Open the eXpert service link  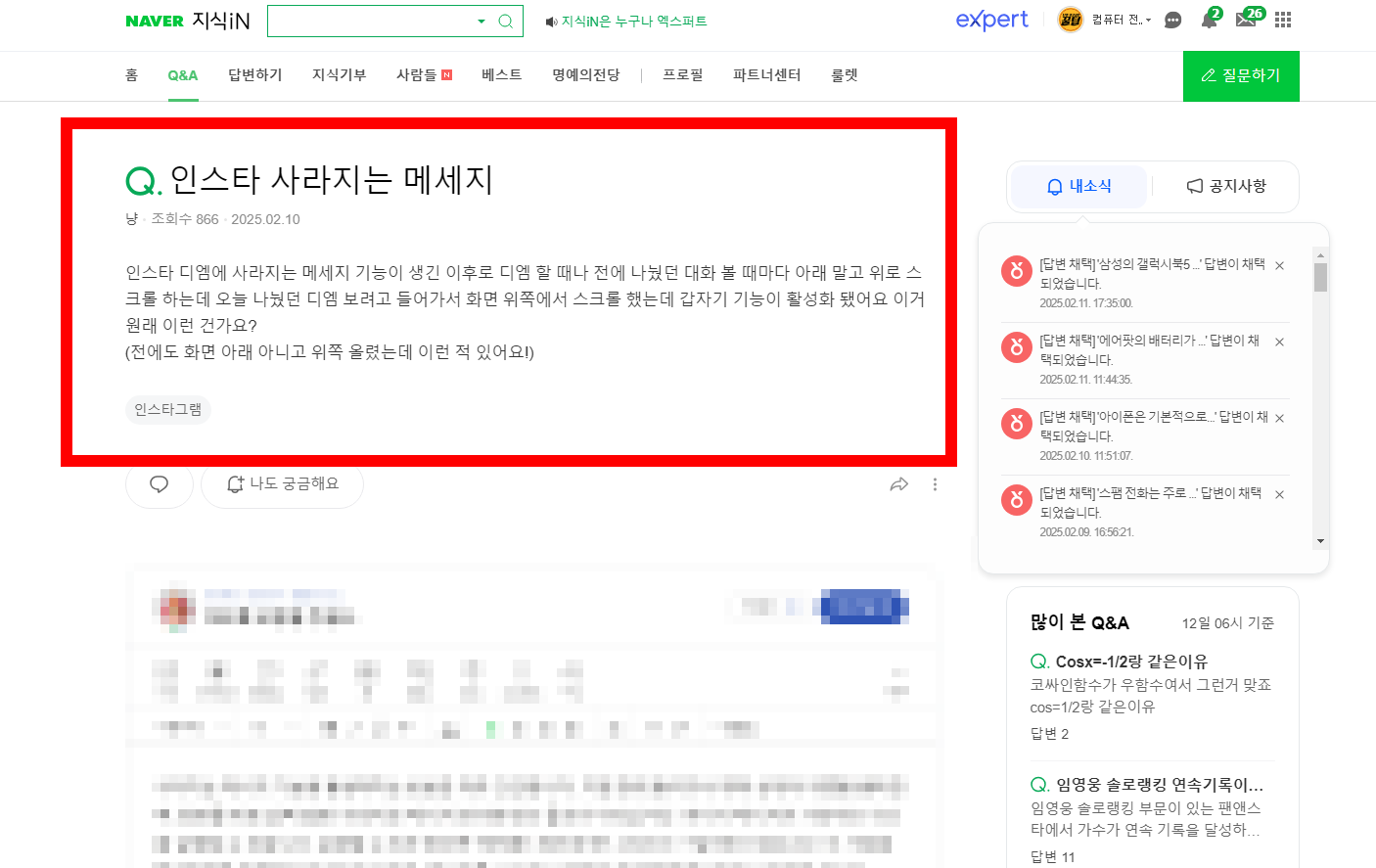991,20
